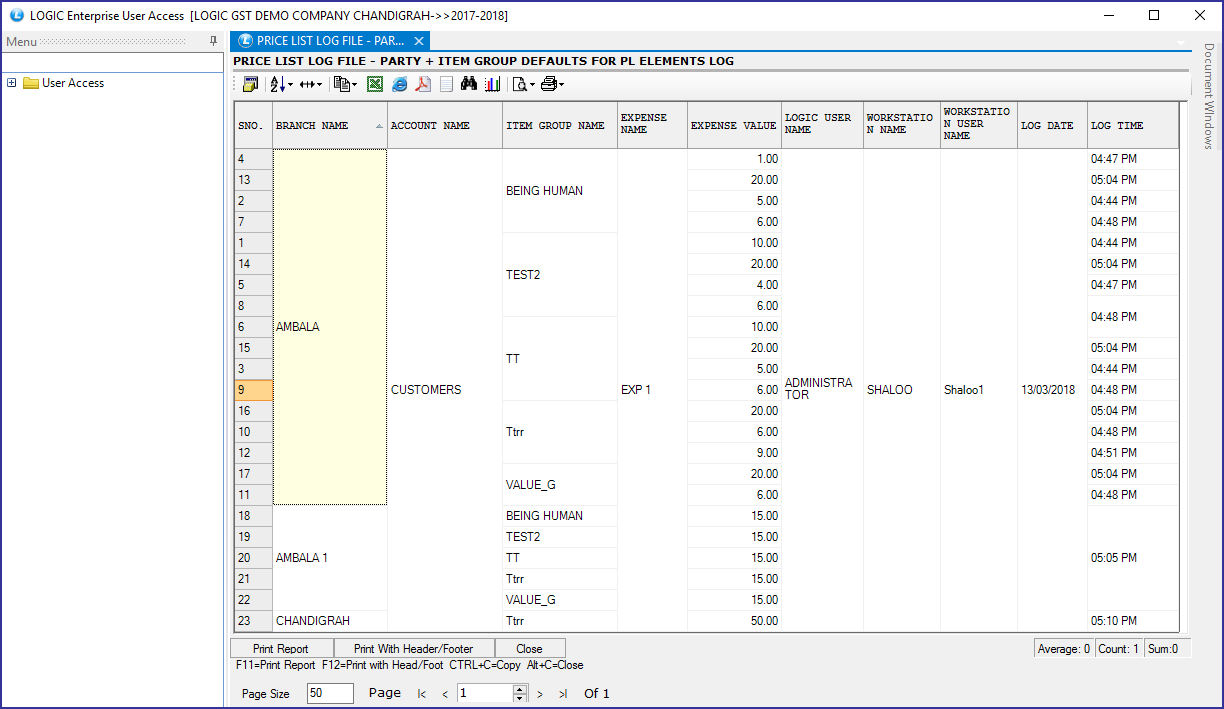Go to next page arrow
The width and height of the screenshot is (1224, 709).
540,694
